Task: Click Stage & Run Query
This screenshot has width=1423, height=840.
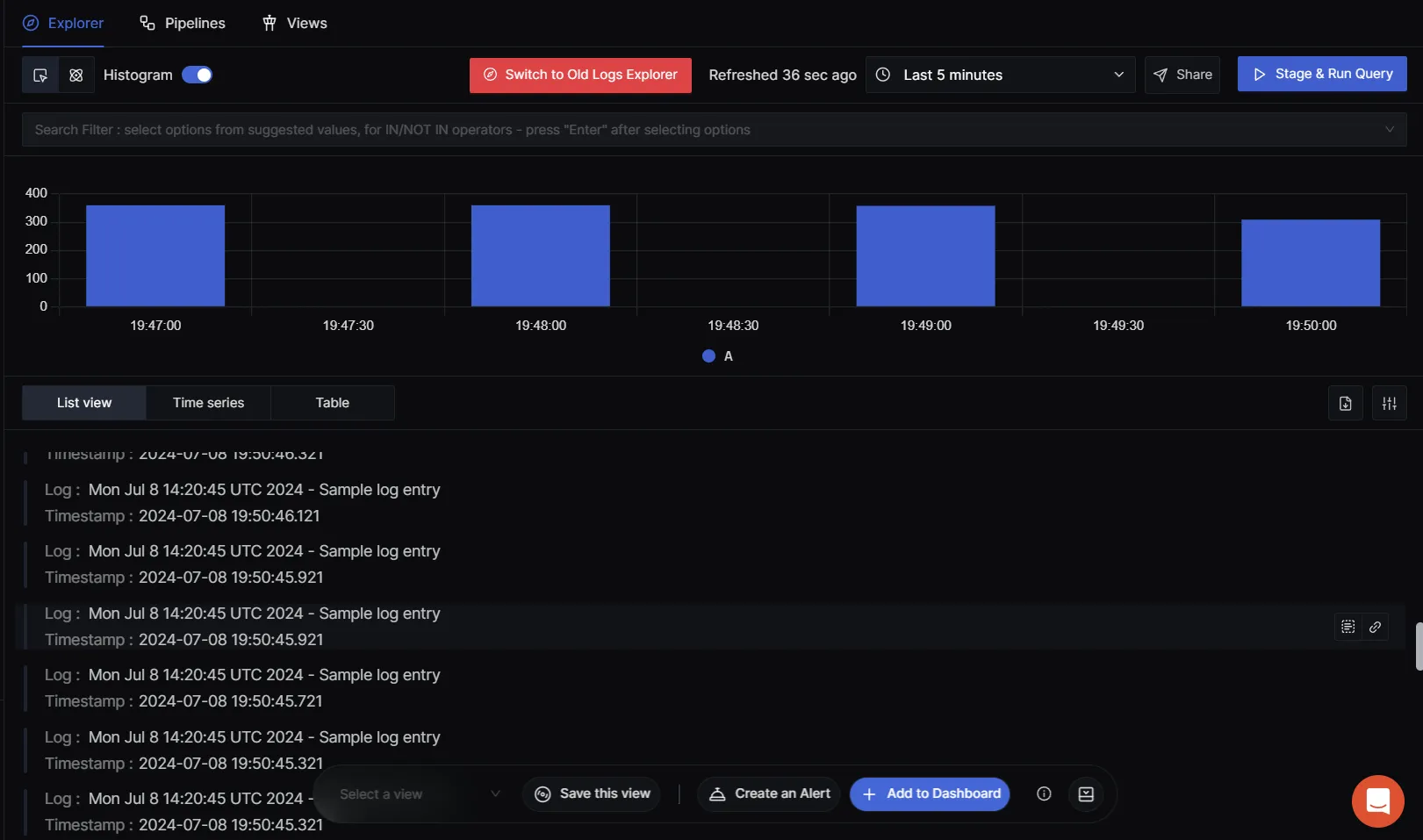Action: 1322,74
